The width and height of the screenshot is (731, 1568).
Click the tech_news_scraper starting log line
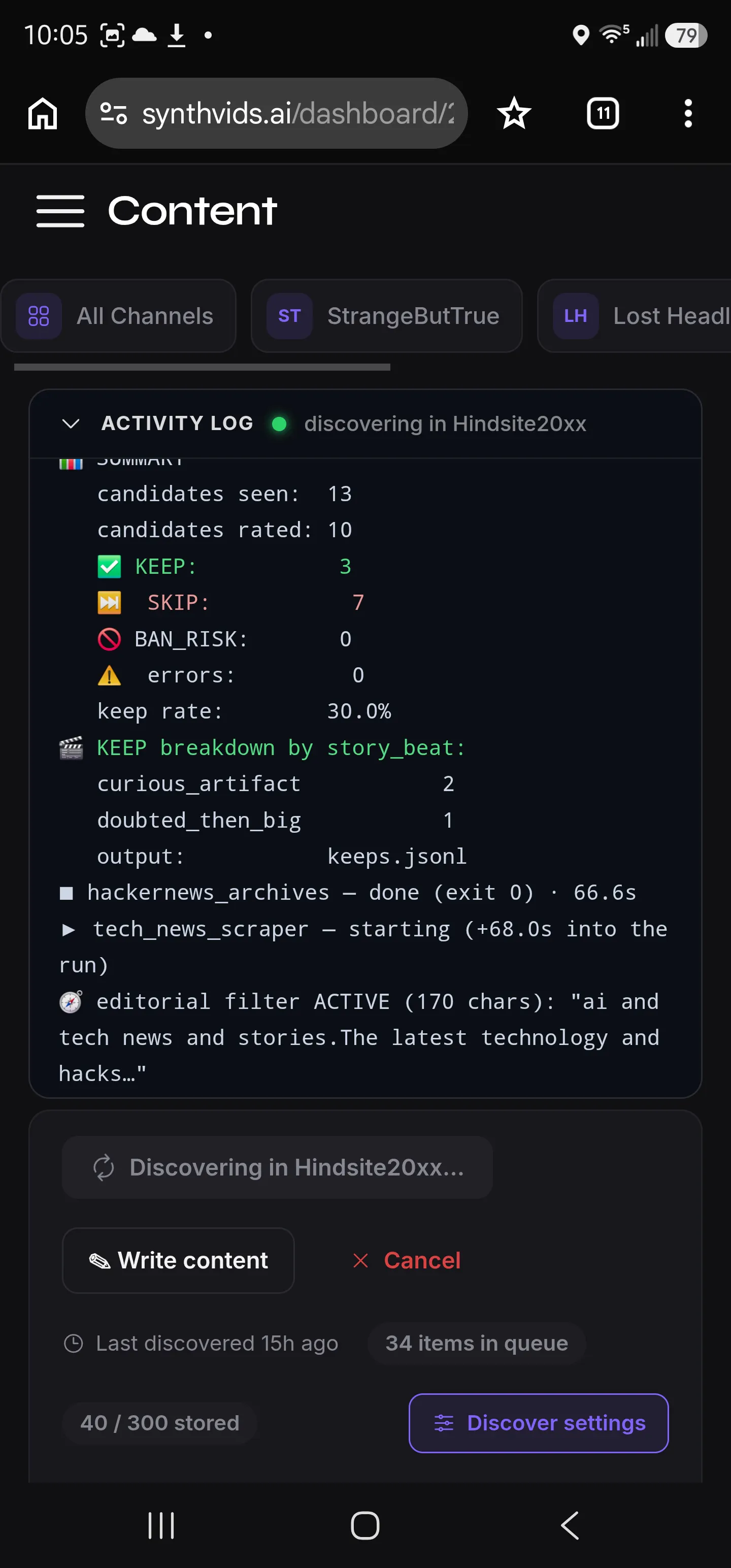coord(363,947)
